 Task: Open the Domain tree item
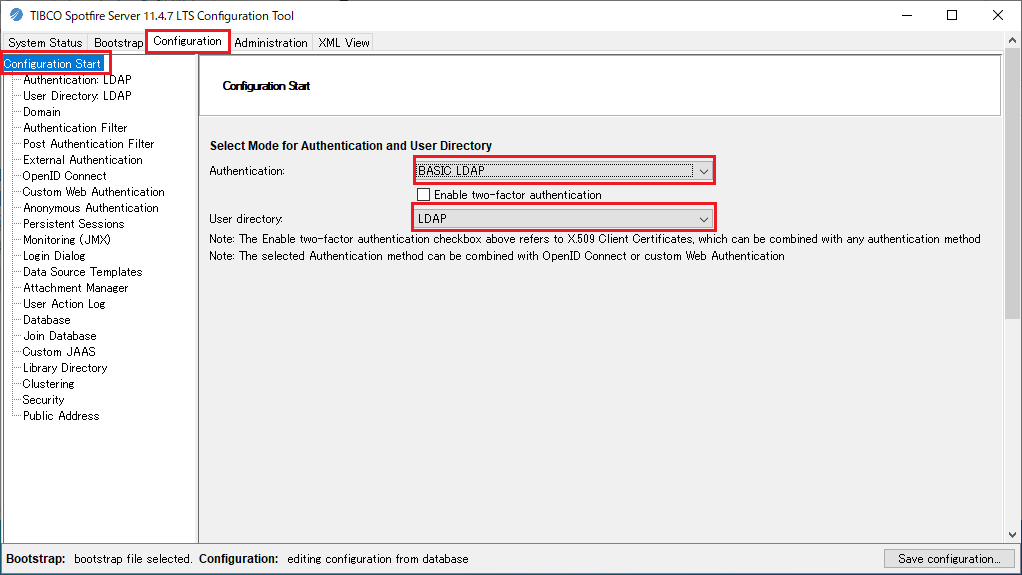pos(42,112)
